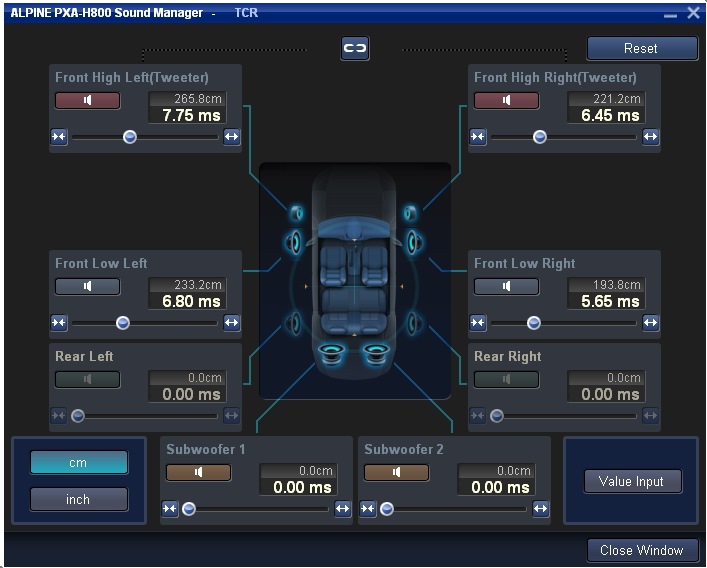Toggle mute for Front High Left tweeter

[x=87, y=100]
